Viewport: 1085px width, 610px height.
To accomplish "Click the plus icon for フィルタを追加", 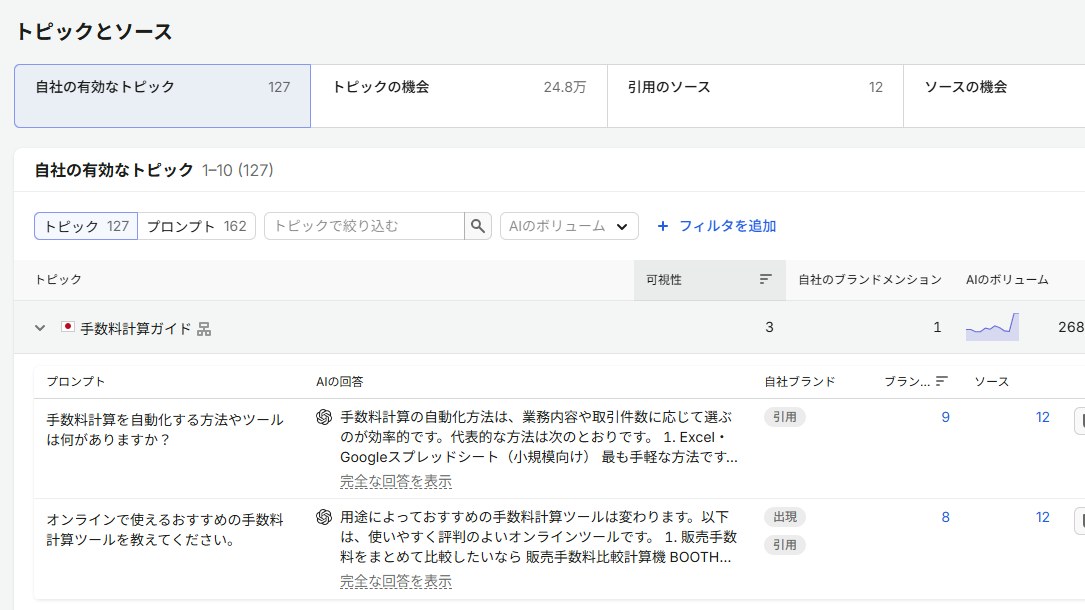I will click(662, 226).
